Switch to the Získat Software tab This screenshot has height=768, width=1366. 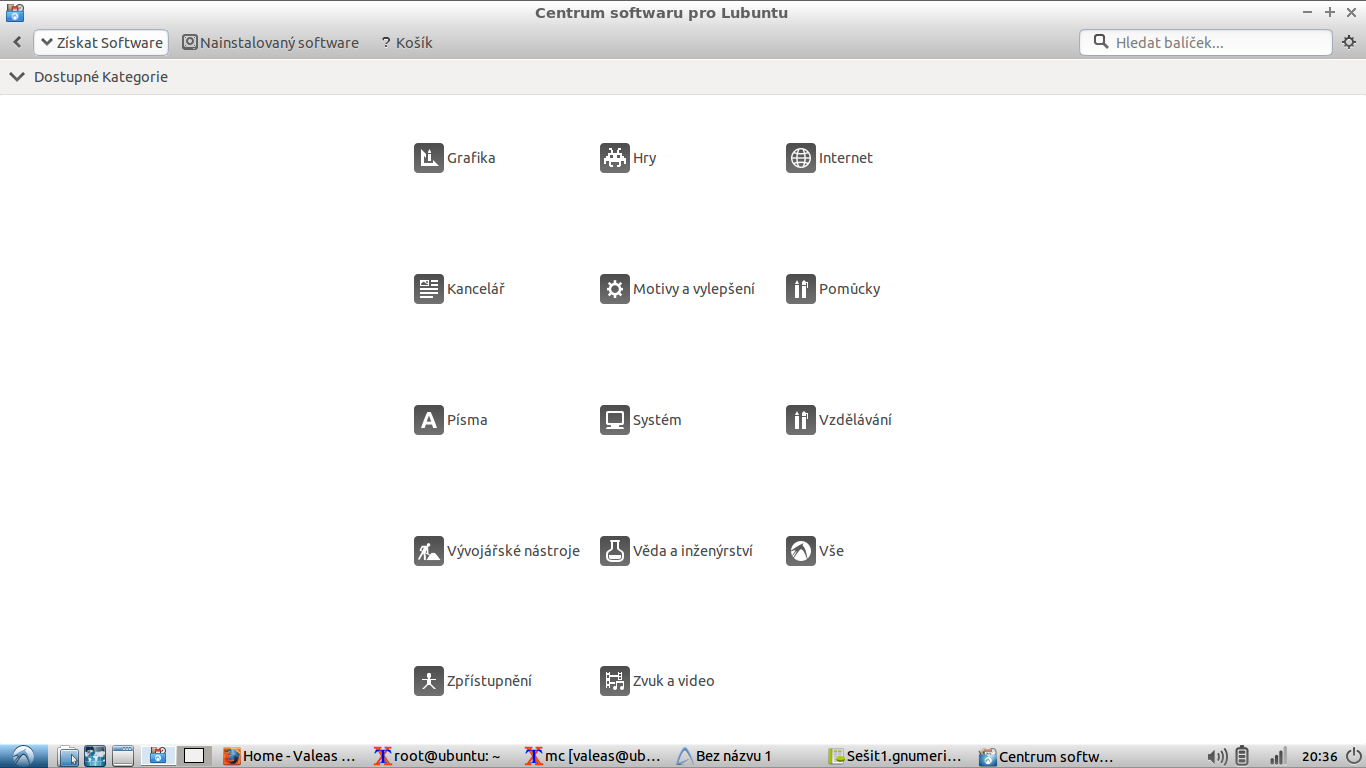click(x=101, y=43)
